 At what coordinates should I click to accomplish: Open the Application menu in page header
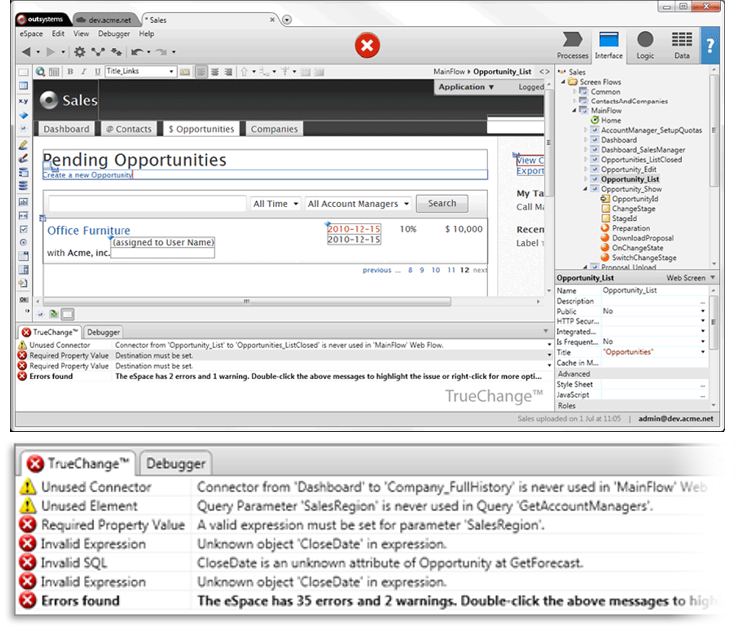point(466,87)
